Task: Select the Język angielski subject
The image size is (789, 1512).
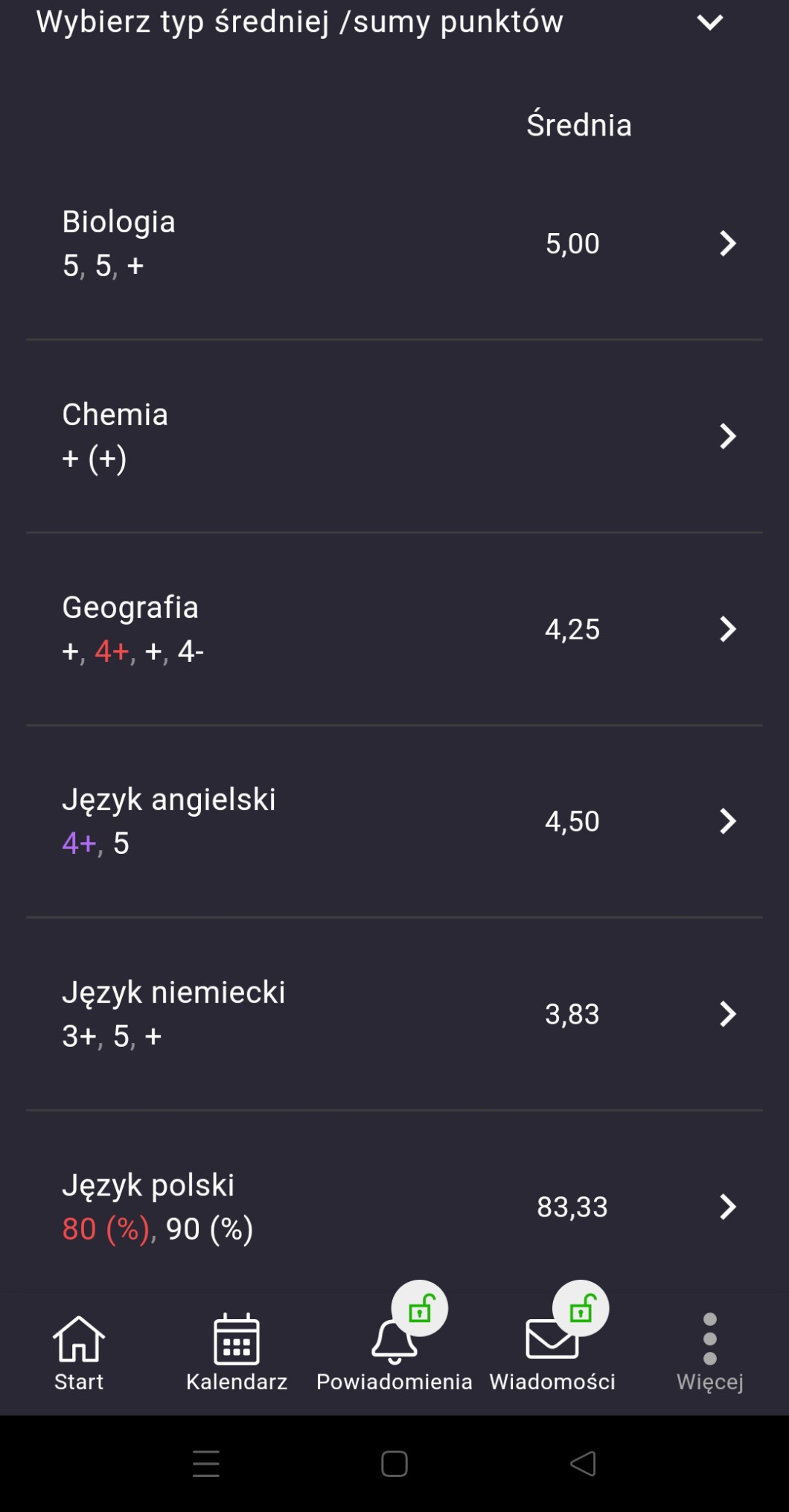Action: pos(169,800)
